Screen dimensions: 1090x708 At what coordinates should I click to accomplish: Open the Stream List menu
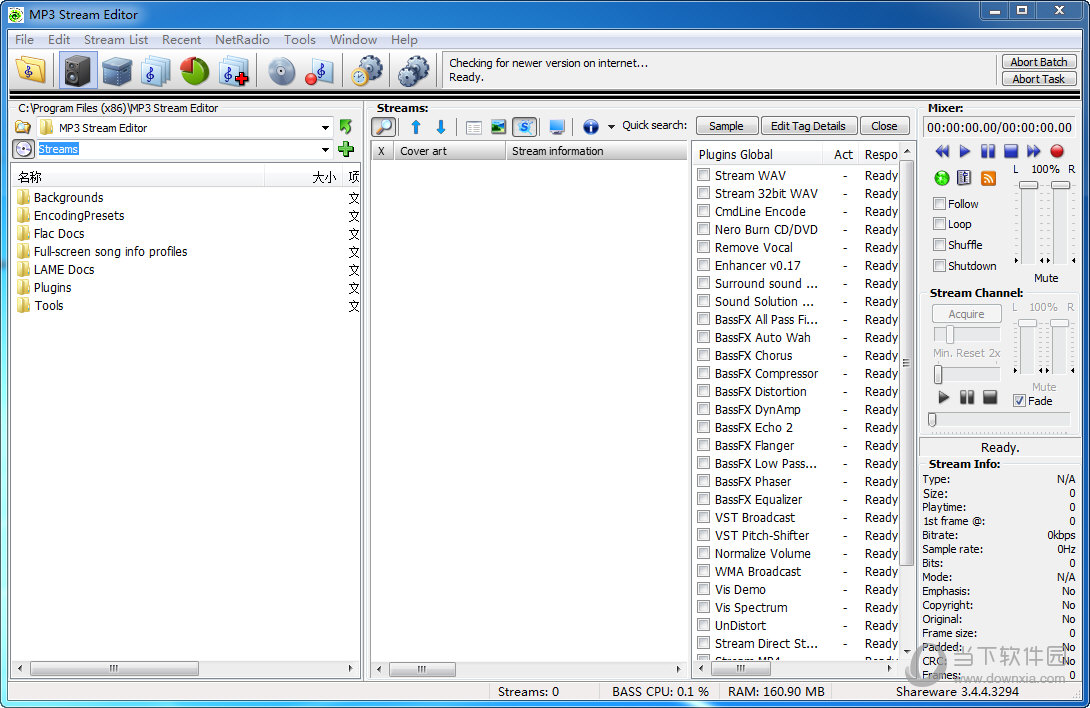pos(116,40)
